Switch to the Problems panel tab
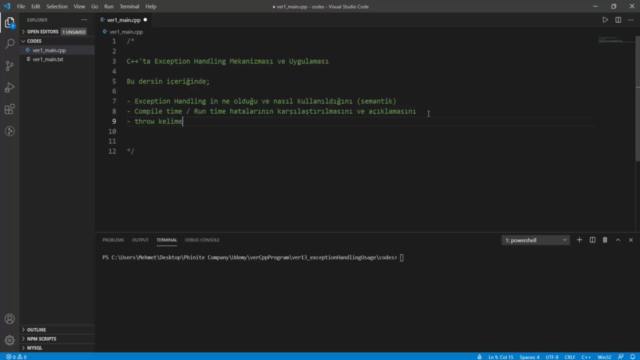 113,240
